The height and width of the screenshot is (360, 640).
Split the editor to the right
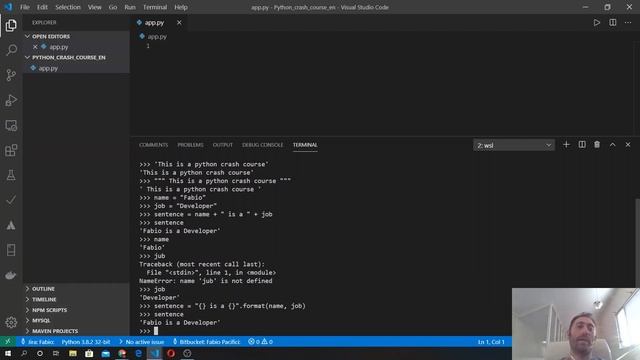pos(613,22)
